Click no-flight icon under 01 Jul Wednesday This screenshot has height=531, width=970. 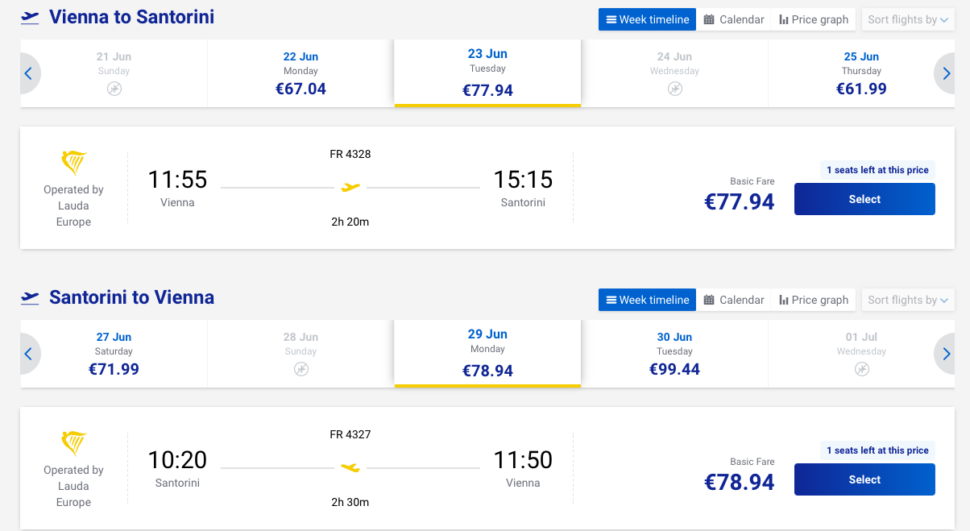click(861, 369)
